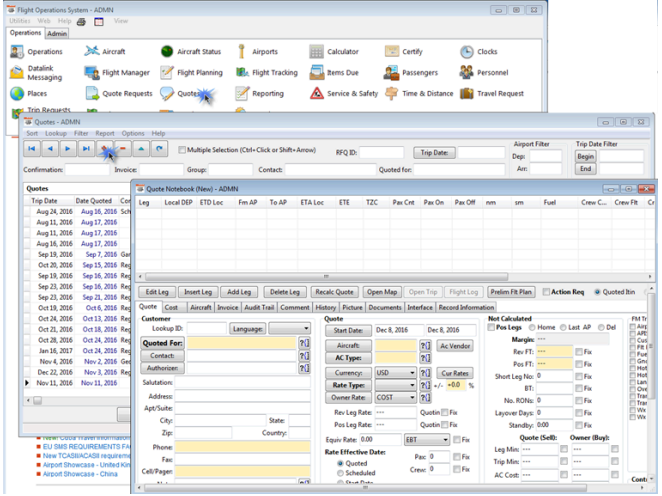Open the Currency USD dropdown
The image size is (662, 496).
point(396,373)
